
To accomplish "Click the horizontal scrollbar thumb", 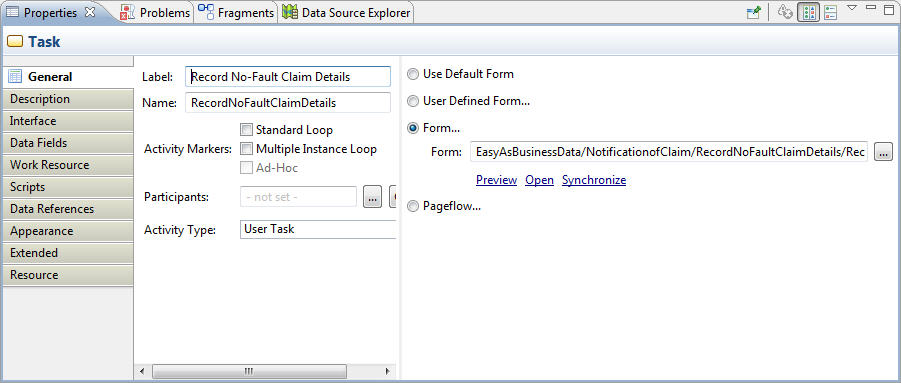I will coord(249,372).
